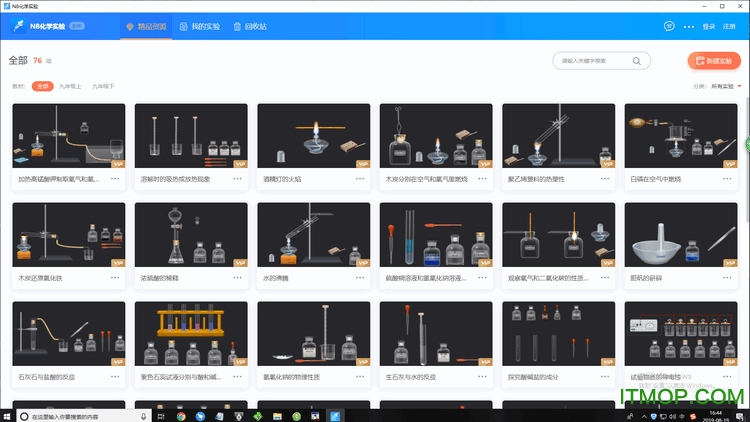
Task: Select the 九年级上 textbook filter
Action: [71, 87]
